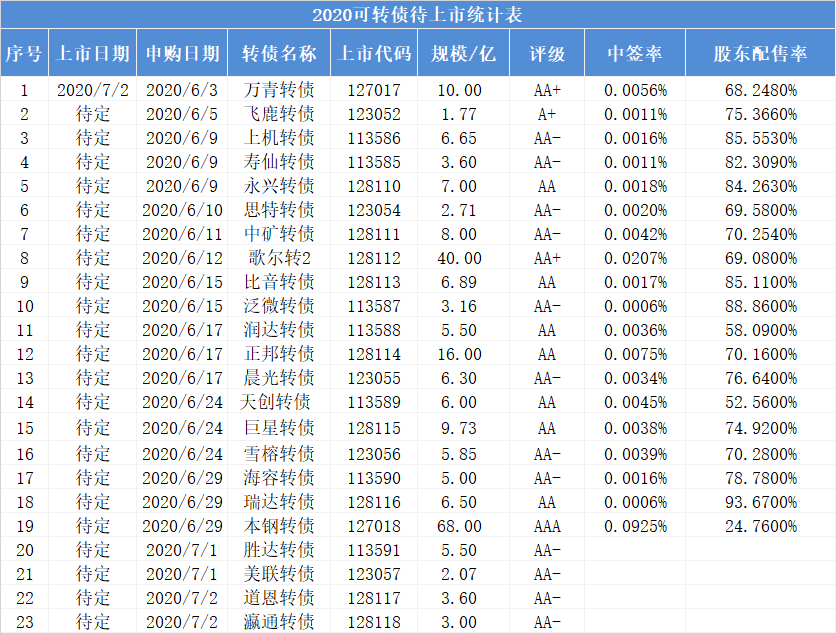Click the placement rate 93.6700%
The image size is (836, 633).
click(761, 502)
